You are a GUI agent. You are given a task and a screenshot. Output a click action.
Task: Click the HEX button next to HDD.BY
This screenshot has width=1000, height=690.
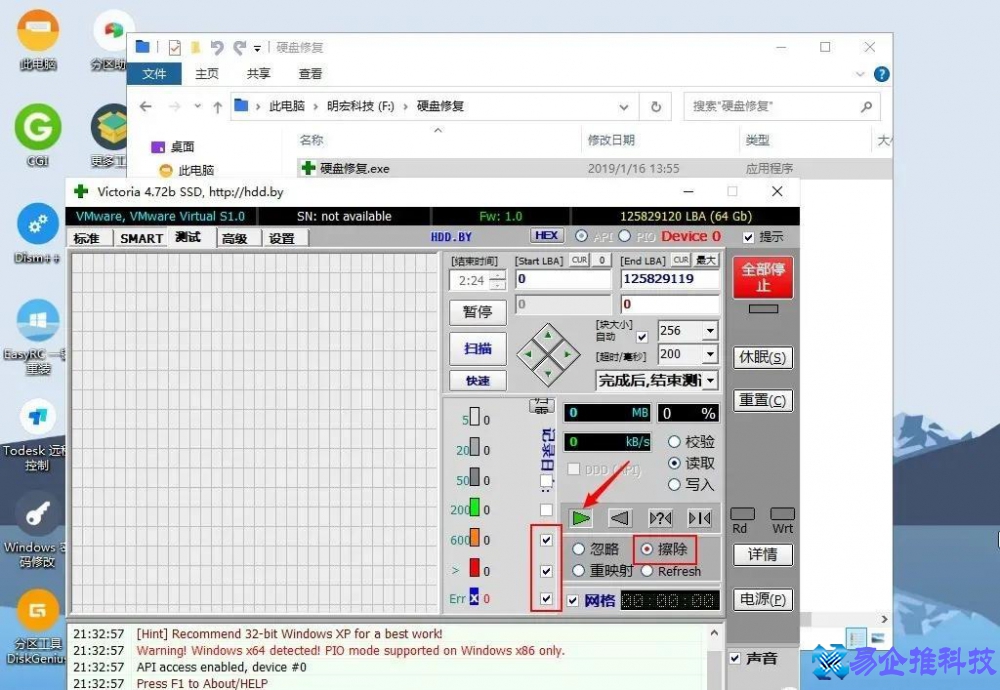tap(546, 235)
